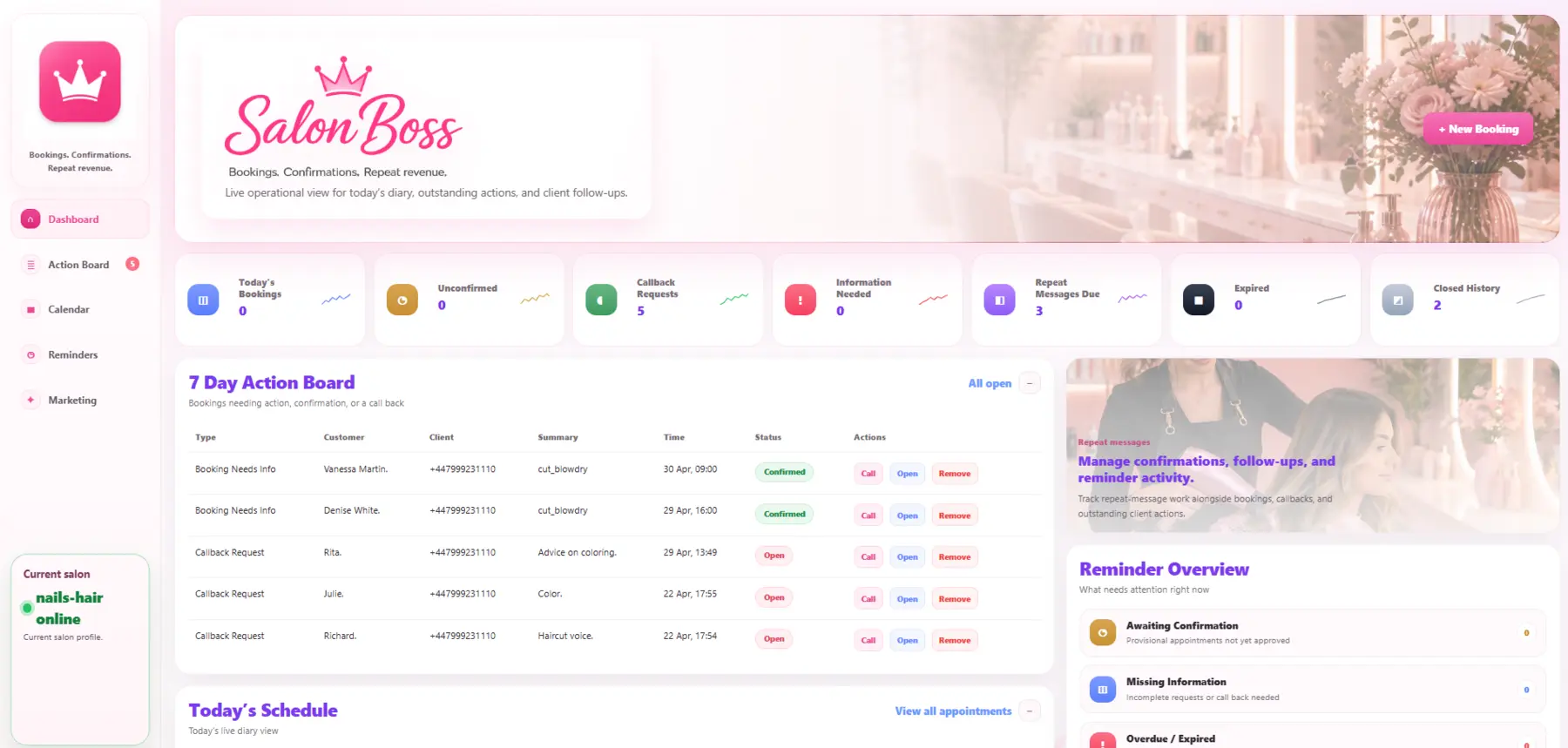
Task: Click the Time column header
Action: point(674,437)
